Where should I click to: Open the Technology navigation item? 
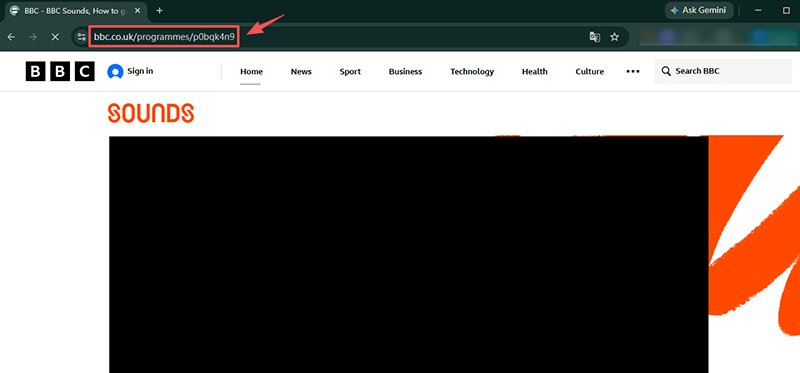(x=472, y=71)
